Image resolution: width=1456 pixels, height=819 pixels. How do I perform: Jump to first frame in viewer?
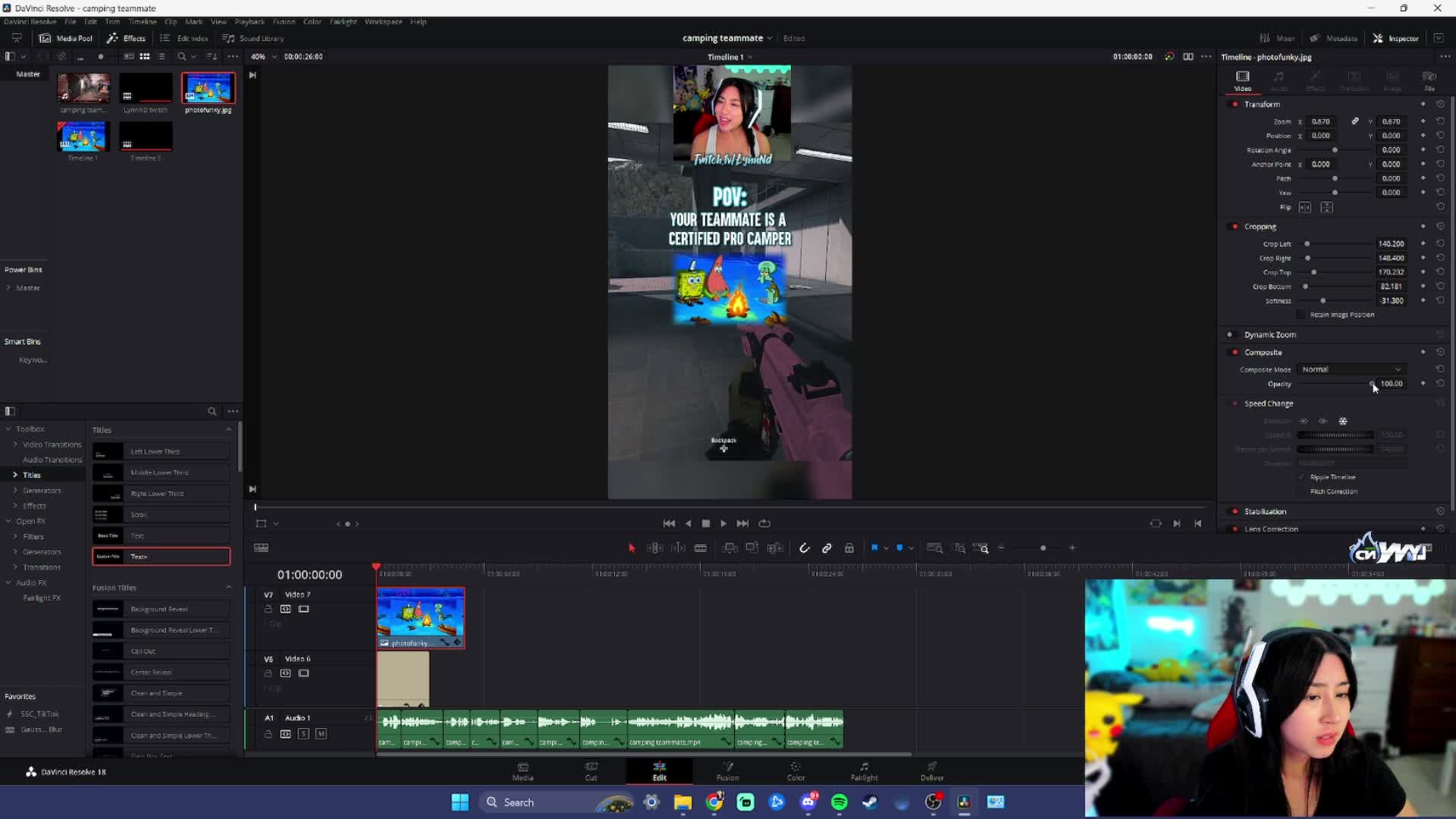point(669,523)
